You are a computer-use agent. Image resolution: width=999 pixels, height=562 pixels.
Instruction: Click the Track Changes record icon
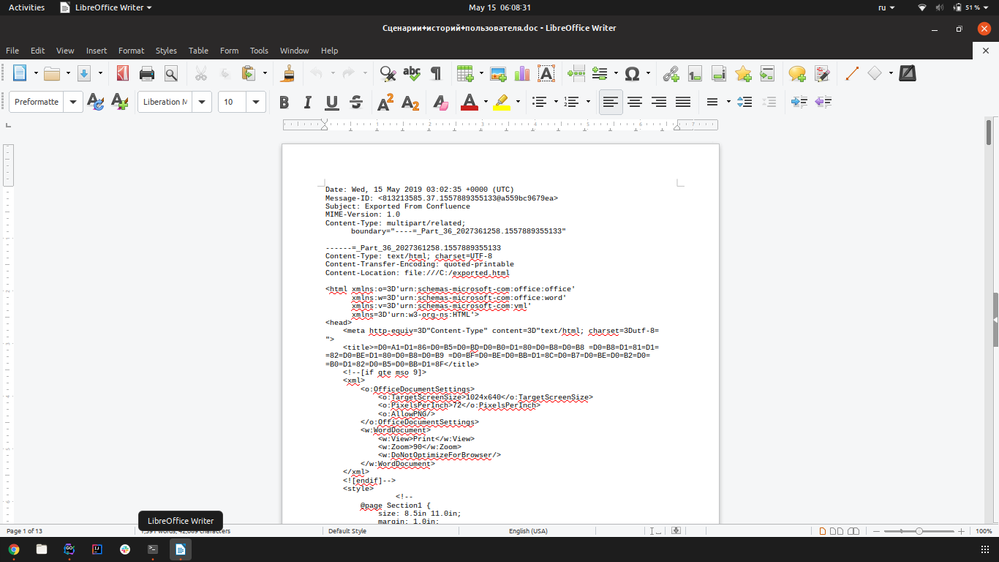click(822, 74)
